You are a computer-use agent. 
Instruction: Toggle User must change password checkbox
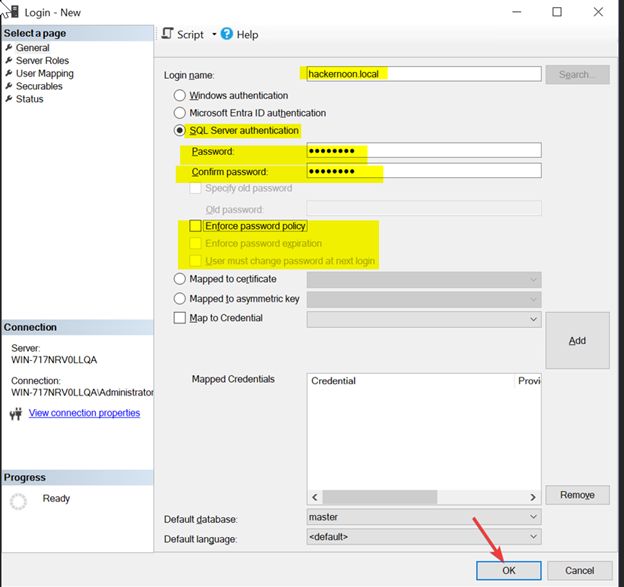point(195,261)
